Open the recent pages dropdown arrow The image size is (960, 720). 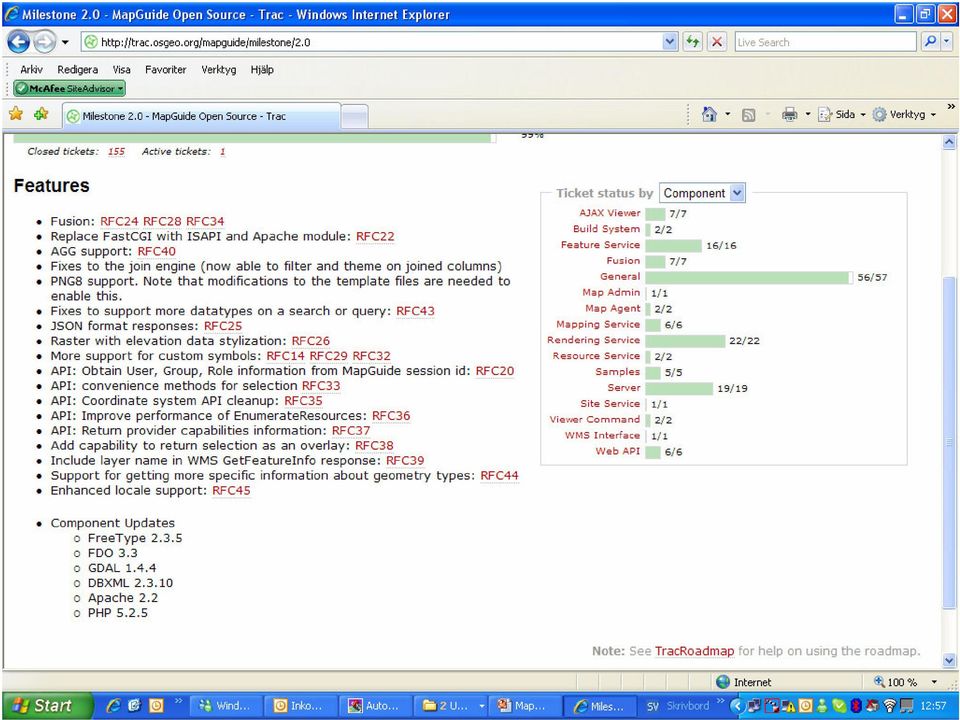[x=64, y=43]
